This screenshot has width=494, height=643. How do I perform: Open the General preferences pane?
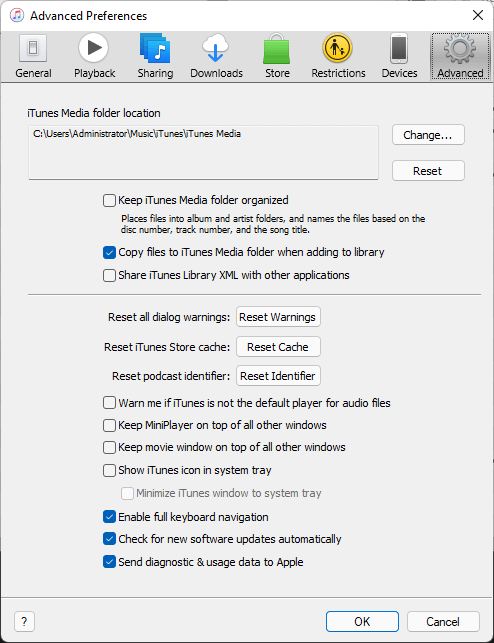tap(34, 57)
